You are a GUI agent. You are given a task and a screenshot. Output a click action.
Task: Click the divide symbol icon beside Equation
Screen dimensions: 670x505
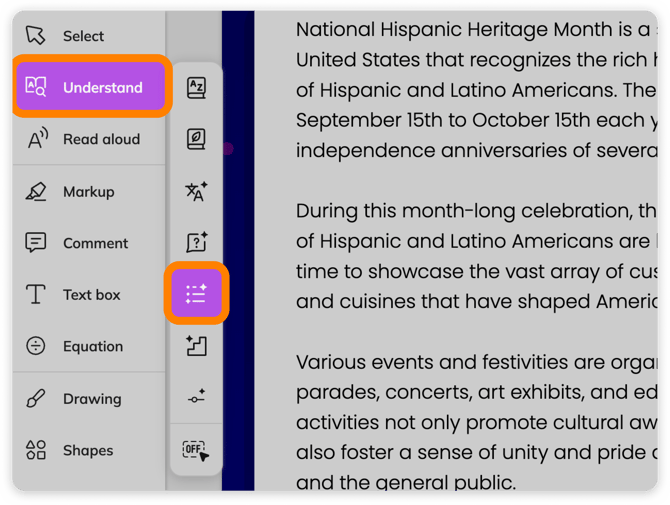35,346
